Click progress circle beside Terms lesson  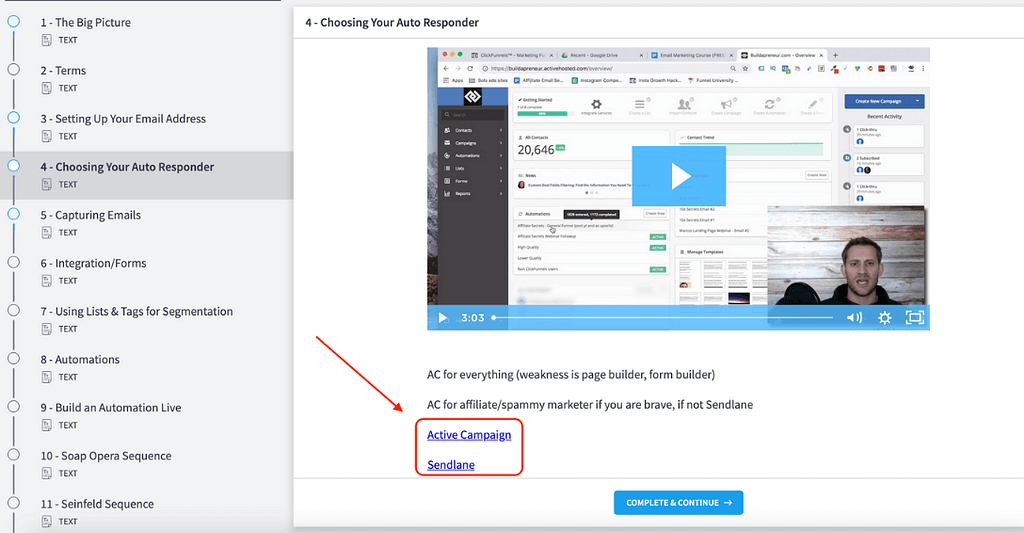click(x=13, y=69)
